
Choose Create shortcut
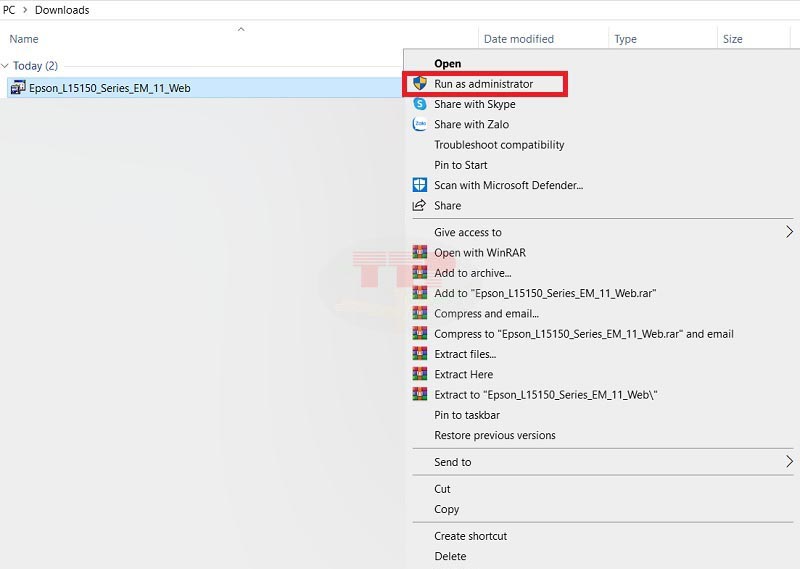coord(470,536)
